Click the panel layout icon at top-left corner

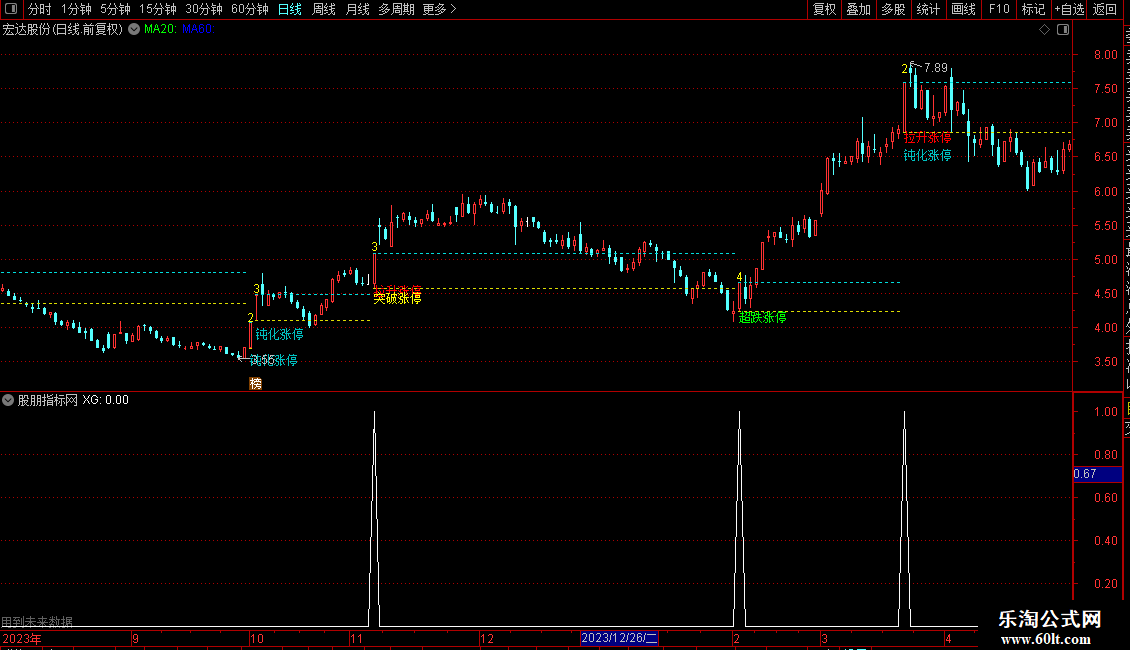pyautogui.click(x=11, y=9)
